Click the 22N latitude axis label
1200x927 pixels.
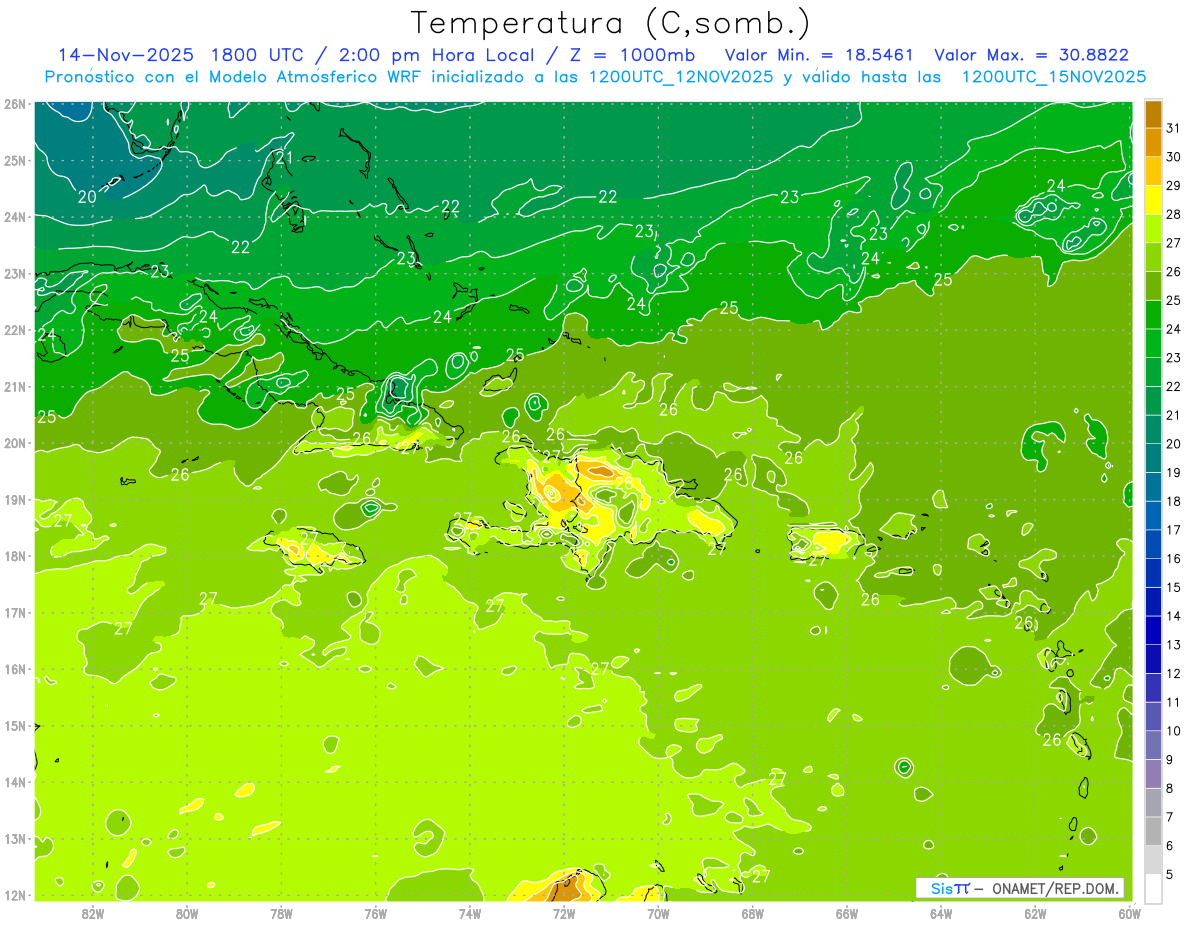pos(14,329)
